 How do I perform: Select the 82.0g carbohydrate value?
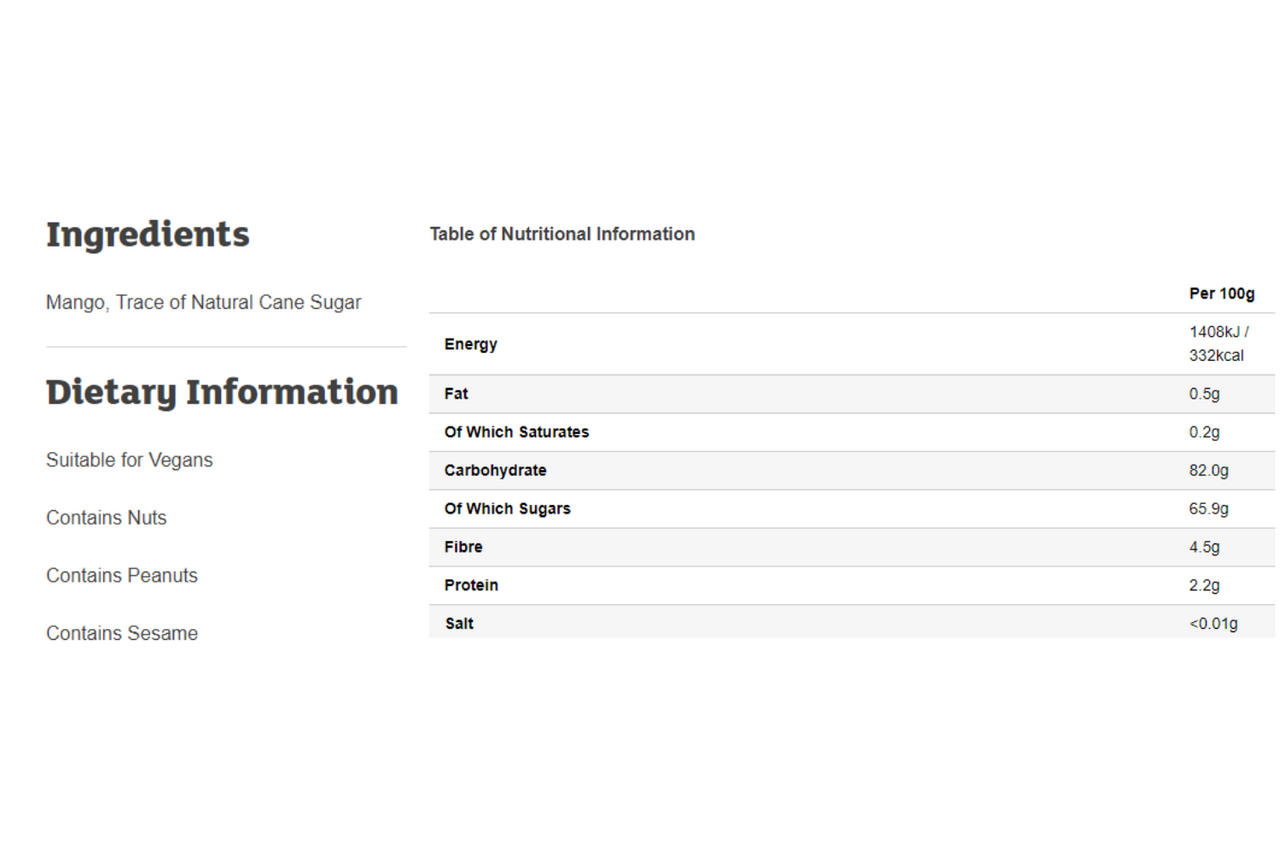click(x=1208, y=470)
